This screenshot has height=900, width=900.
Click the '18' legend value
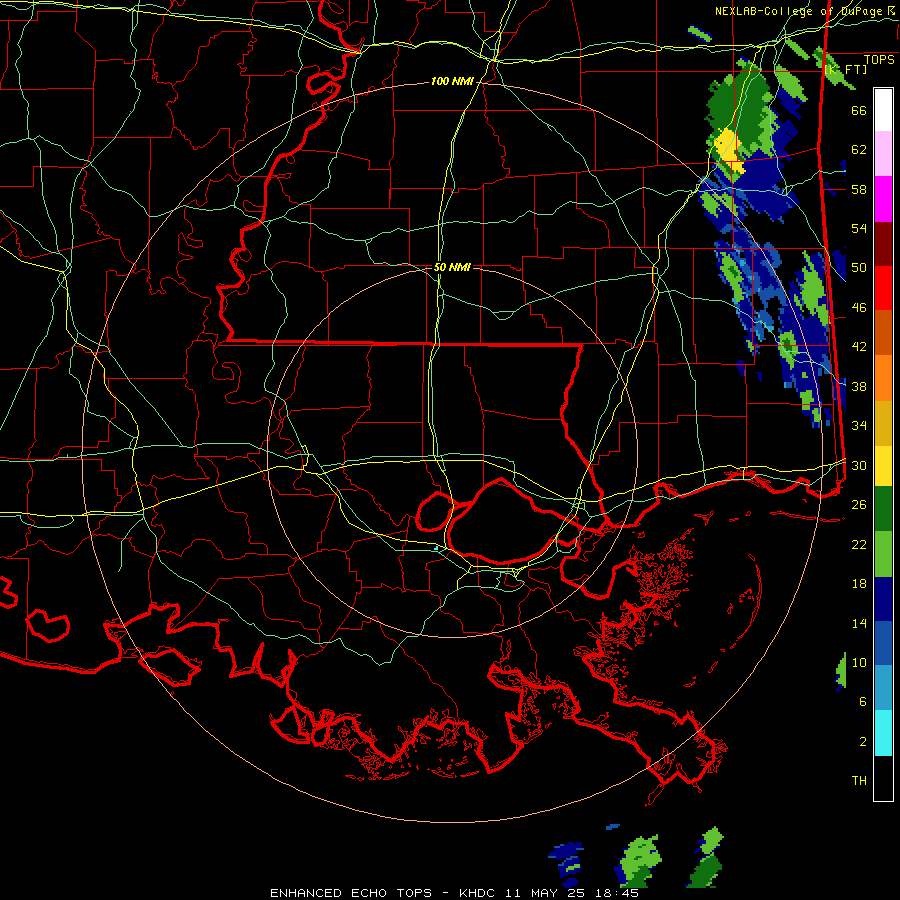tap(859, 584)
